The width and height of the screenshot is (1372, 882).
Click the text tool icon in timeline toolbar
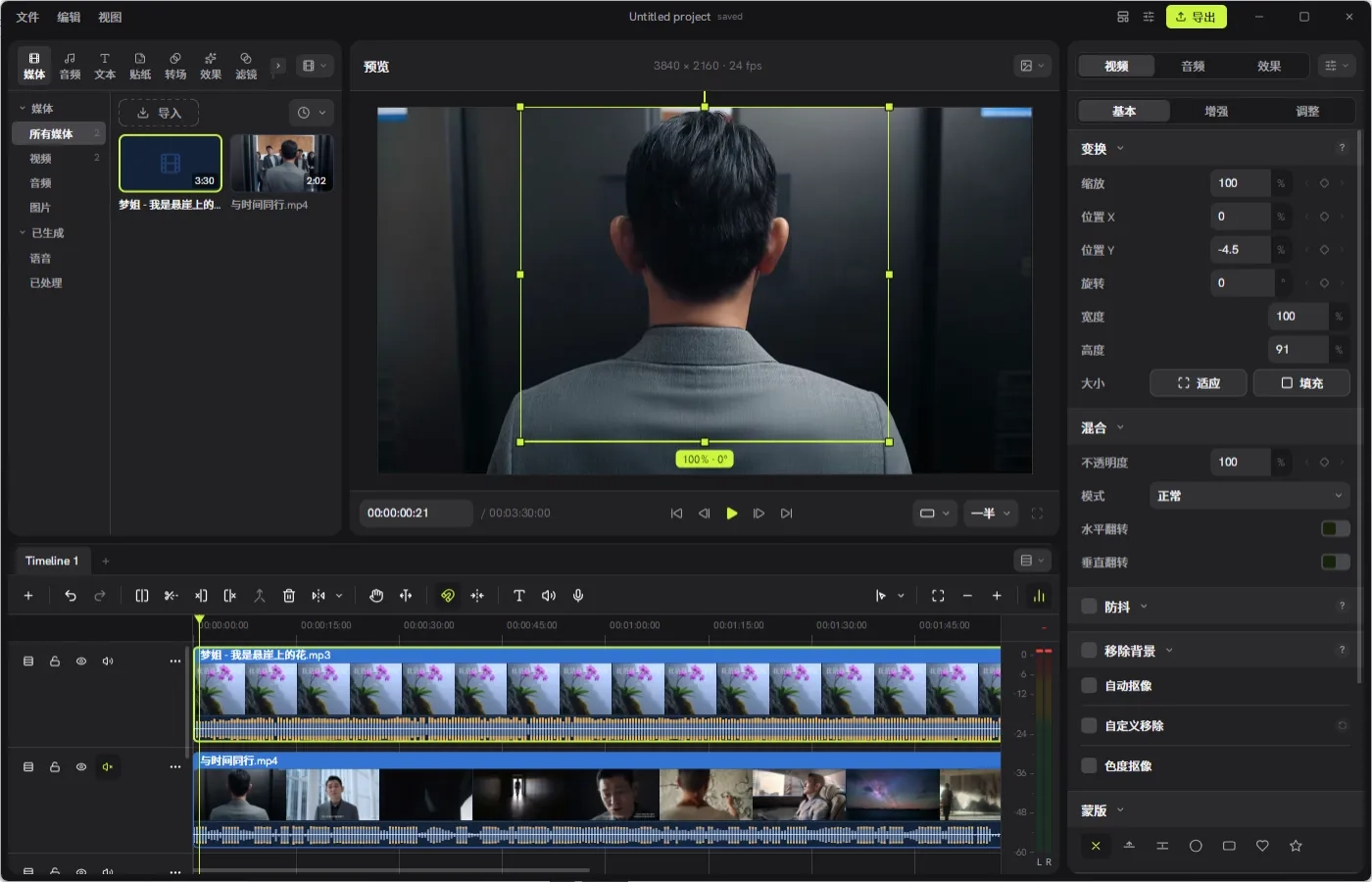click(519, 596)
